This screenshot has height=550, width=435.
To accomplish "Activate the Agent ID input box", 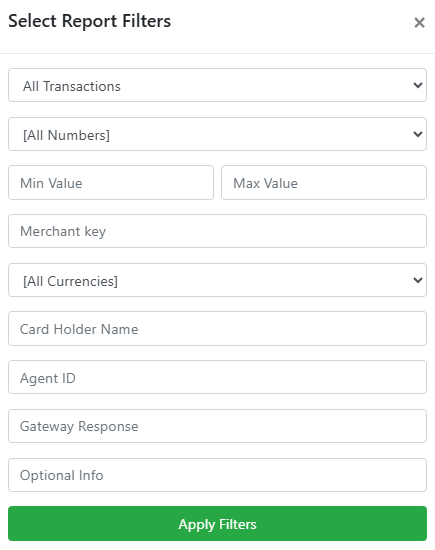I will click(218, 377).
